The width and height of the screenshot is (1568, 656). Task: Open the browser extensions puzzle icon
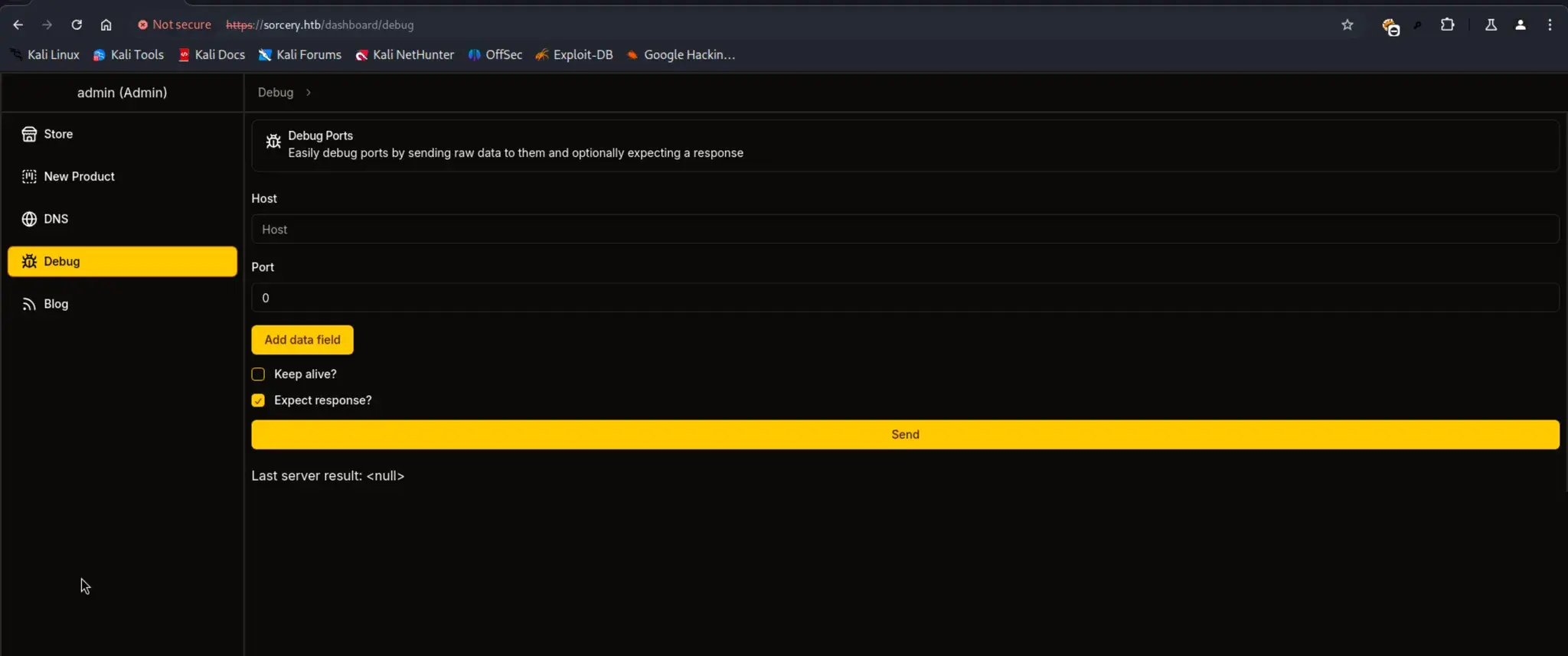tap(1447, 24)
